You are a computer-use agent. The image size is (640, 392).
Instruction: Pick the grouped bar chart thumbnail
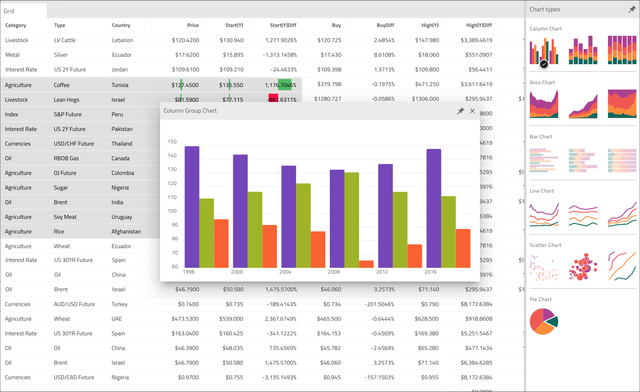544,160
